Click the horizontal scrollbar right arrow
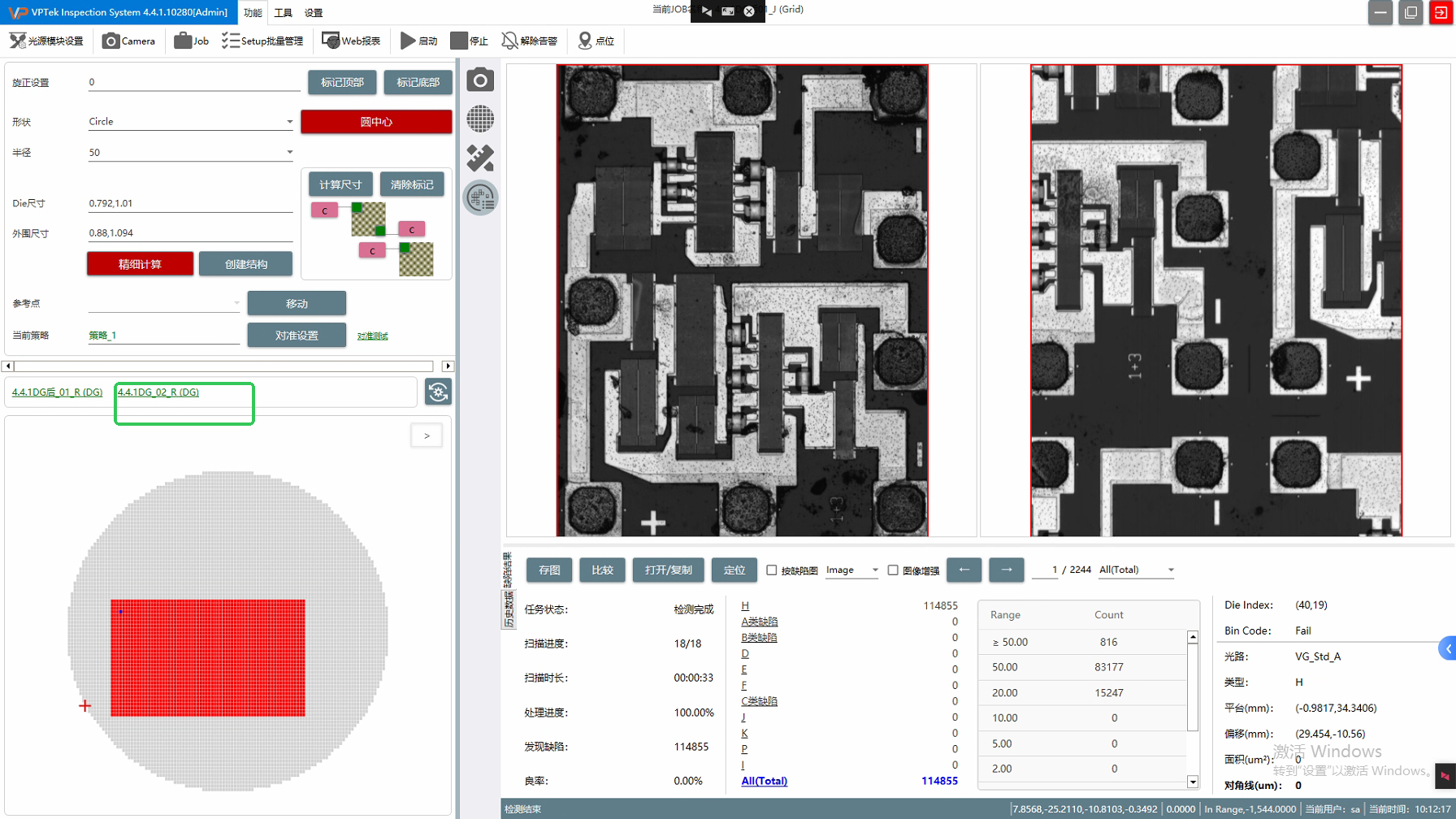The height and width of the screenshot is (819, 1456). pos(447,366)
